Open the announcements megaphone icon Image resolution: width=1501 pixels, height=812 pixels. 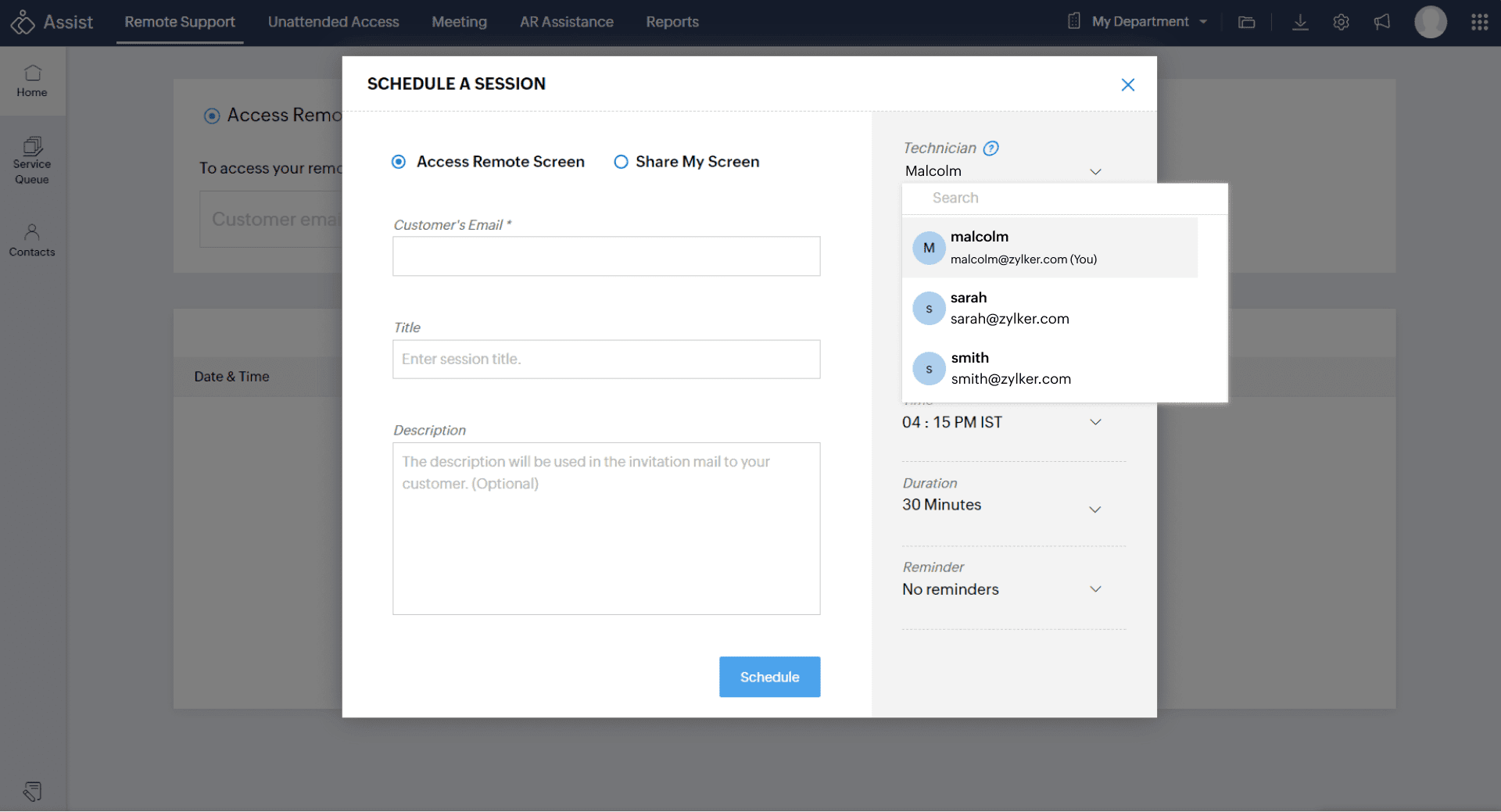pos(1382,22)
